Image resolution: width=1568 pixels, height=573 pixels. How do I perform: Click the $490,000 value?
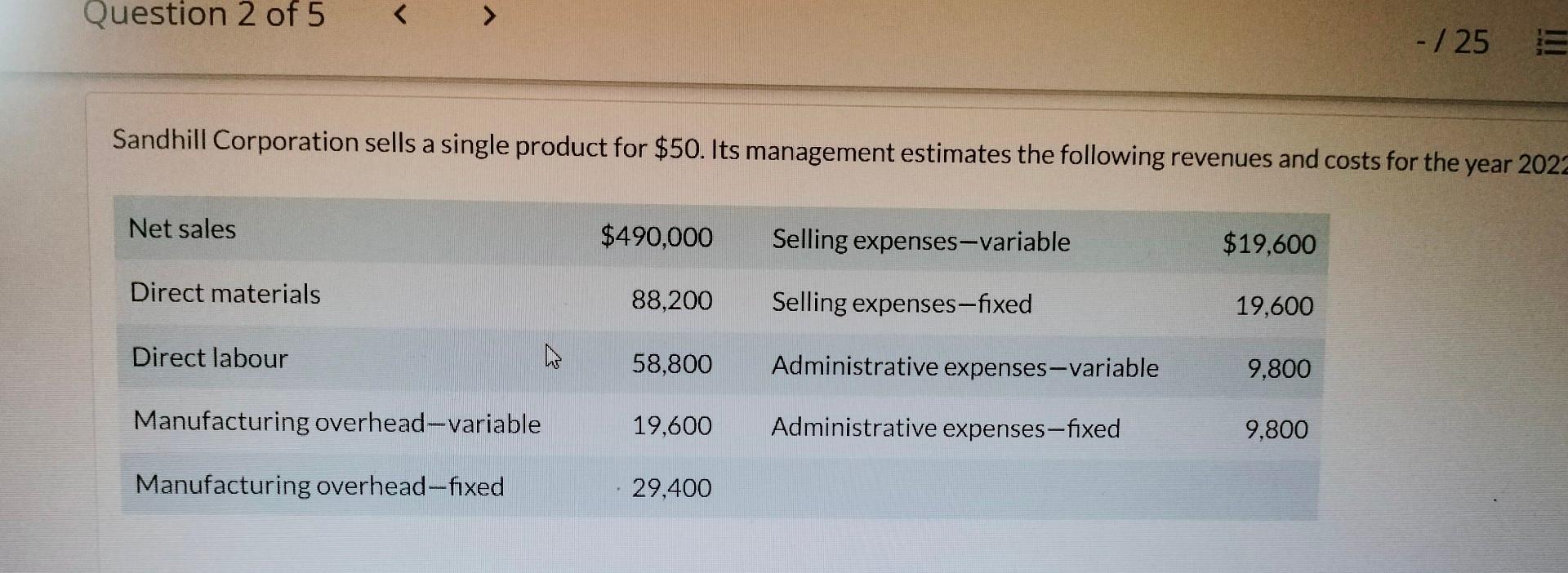click(657, 238)
